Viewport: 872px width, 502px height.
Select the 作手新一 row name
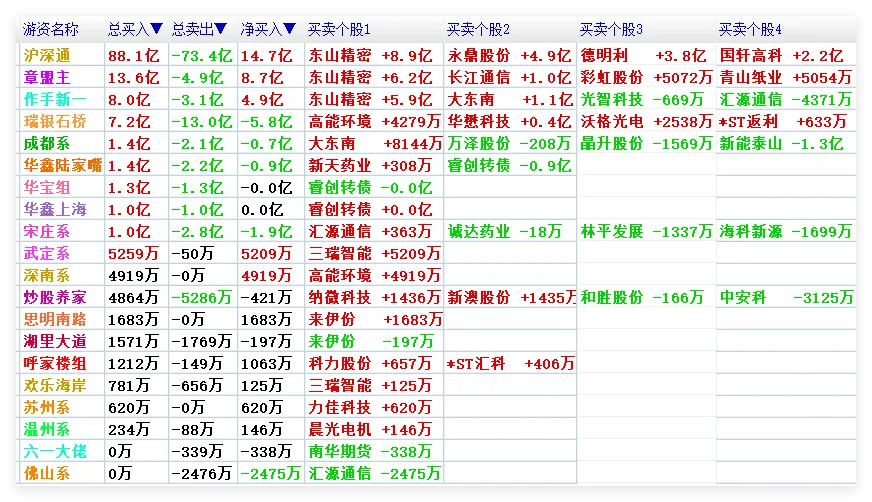coord(55,100)
